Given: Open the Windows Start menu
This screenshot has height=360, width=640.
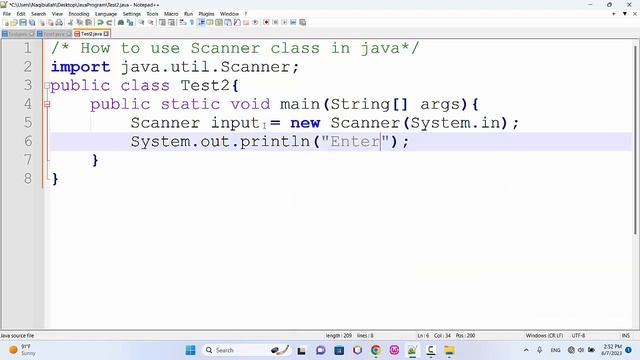Looking at the screenshot, I should 190,350.
